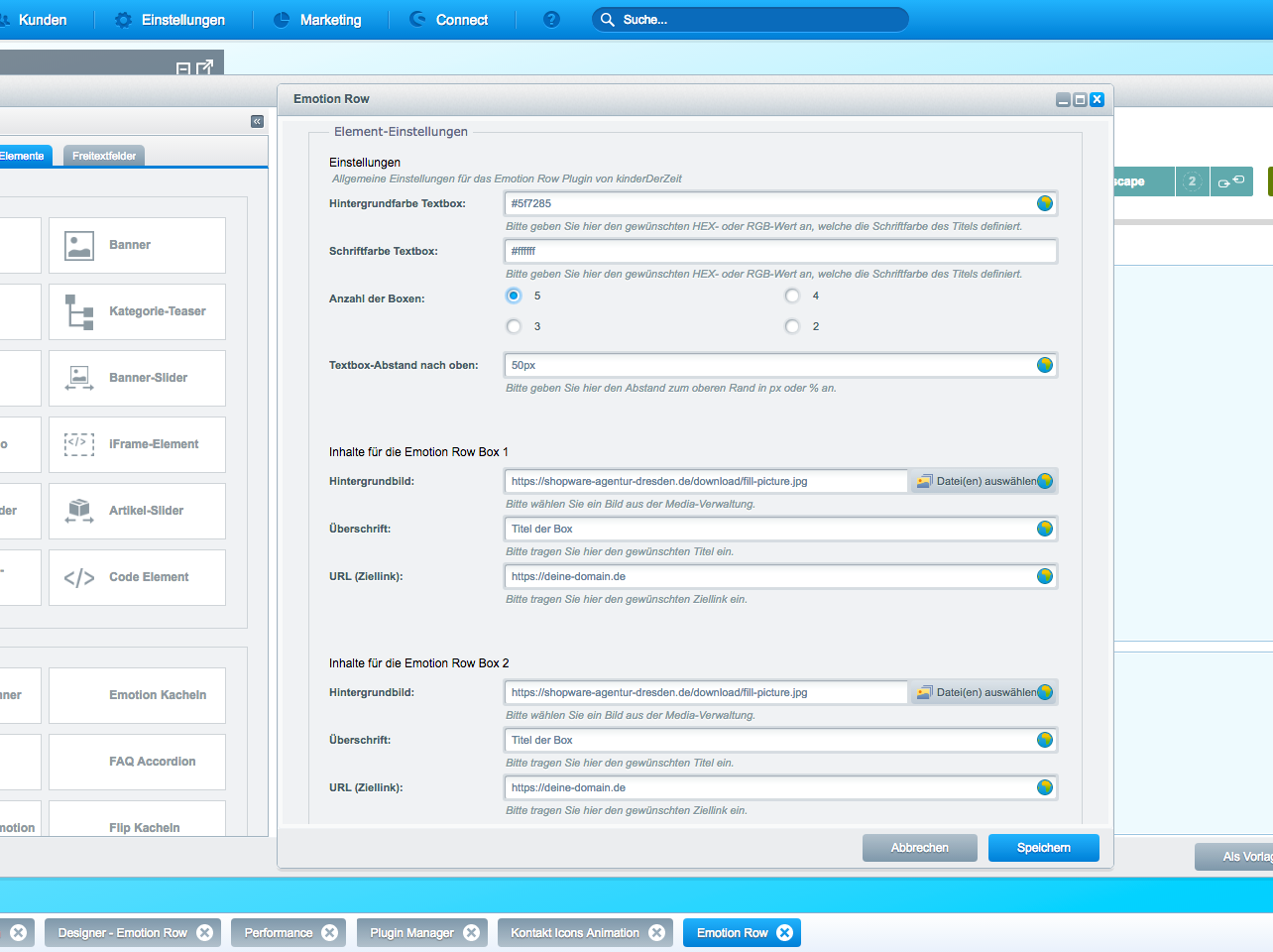Screen dimensions: 1273x952
Task: Click globe icon in Hintergrundfarbe Textbox field
Action: [x=1045, y=203]
